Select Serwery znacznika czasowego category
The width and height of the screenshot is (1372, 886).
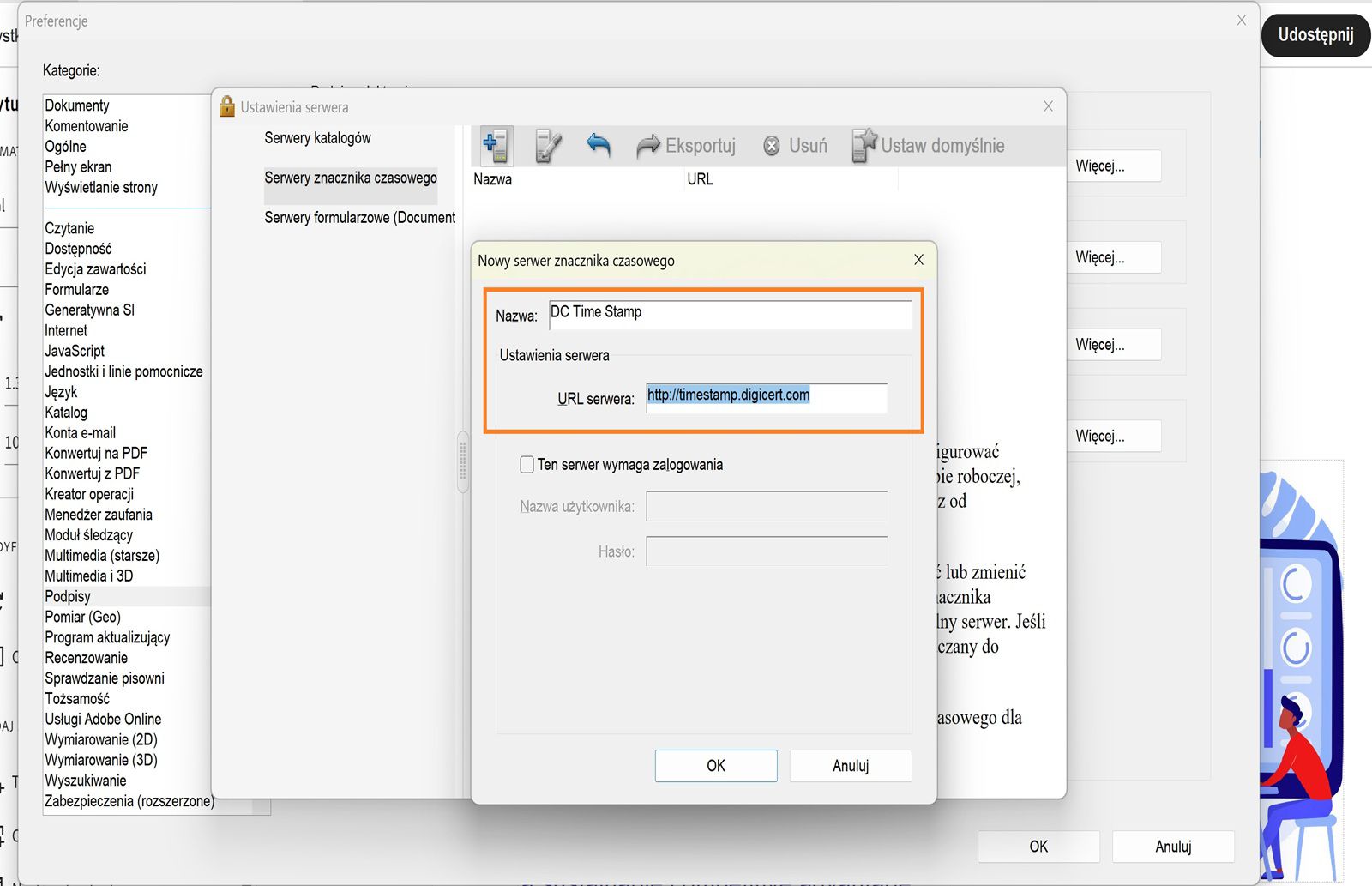(x=351, y=178)
